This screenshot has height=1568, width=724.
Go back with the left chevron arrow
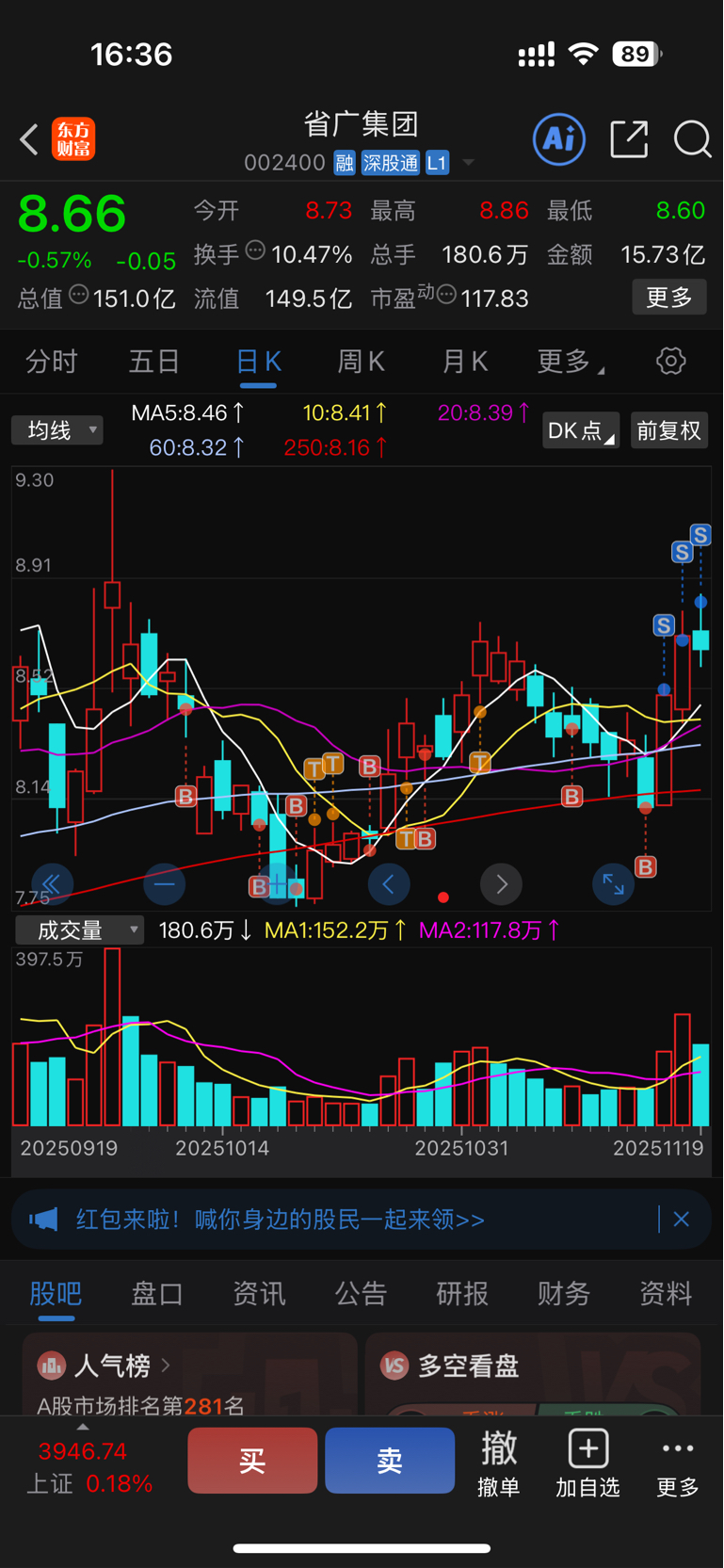coord(29,139)
